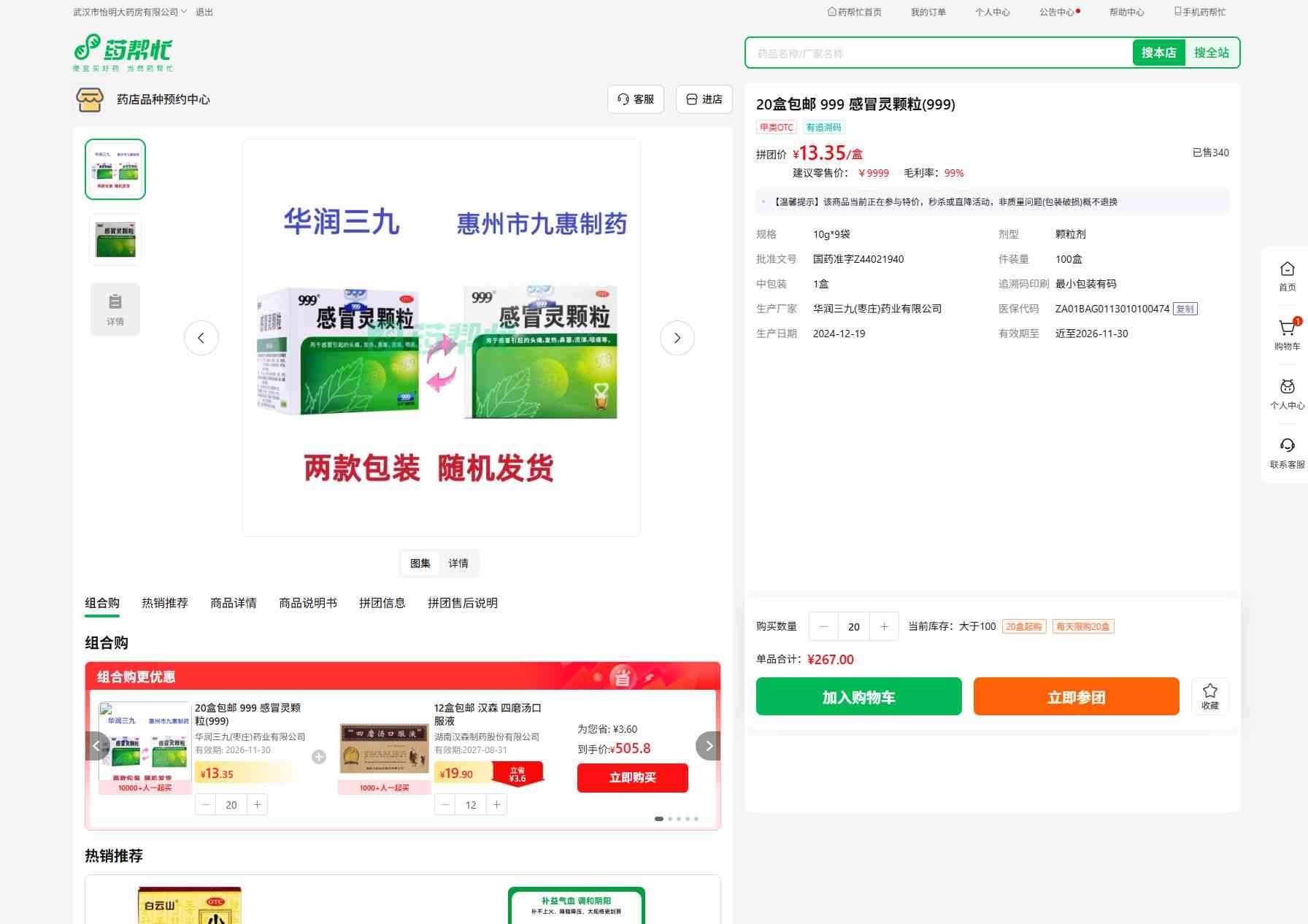Click the orange 立即参团 button
The image size is (1308, 924).
point(1076,696)
